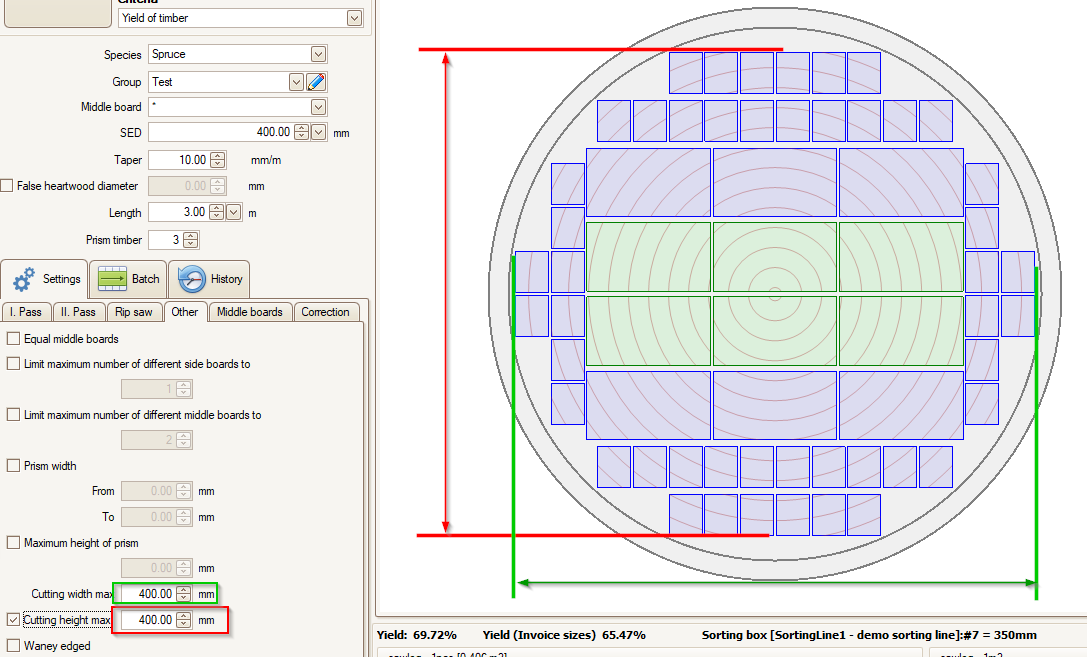
Task: Click the pencil edit icon beside Group
Action: (x=316, y=82)
